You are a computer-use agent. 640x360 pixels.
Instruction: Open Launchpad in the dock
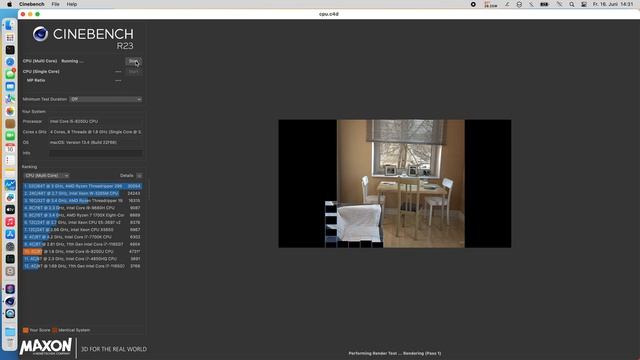pos(10,38)
